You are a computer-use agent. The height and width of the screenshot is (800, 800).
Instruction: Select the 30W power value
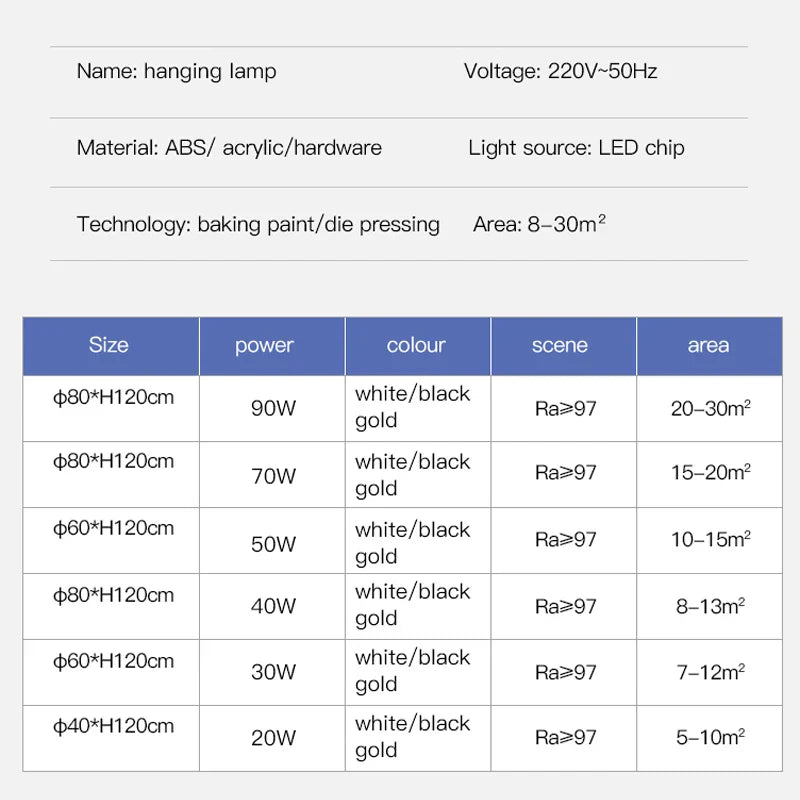(x=273, y=672)
